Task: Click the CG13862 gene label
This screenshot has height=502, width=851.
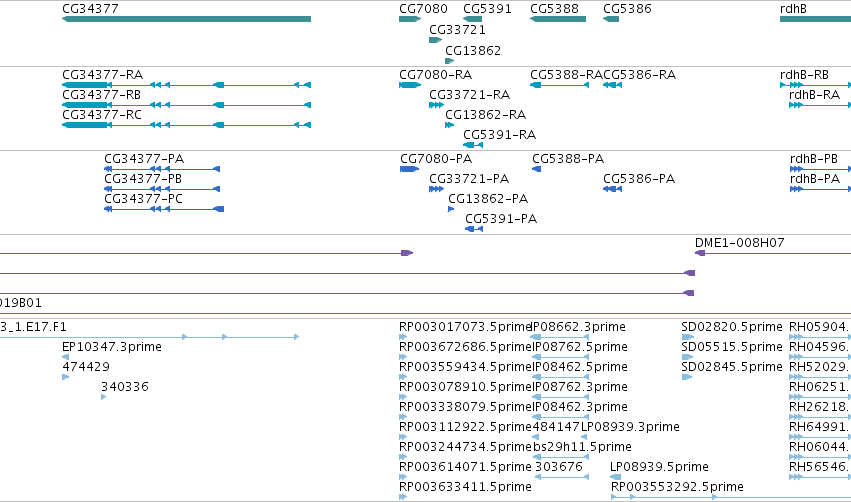Action: (x=473, y=50)
